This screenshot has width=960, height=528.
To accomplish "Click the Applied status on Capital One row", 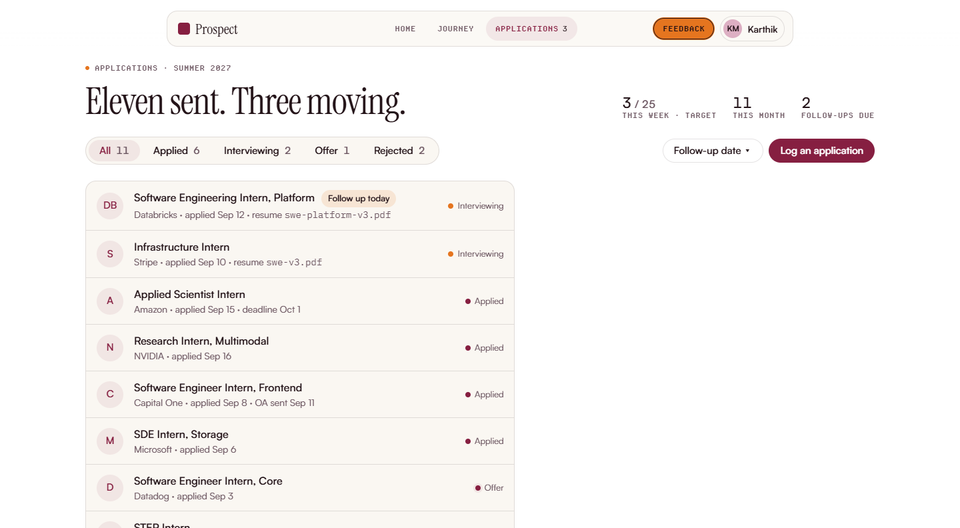I will 484,394.
